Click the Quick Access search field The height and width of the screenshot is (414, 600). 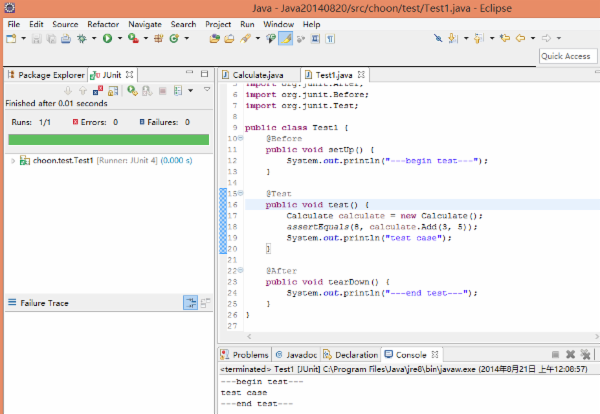coord(565,56)
